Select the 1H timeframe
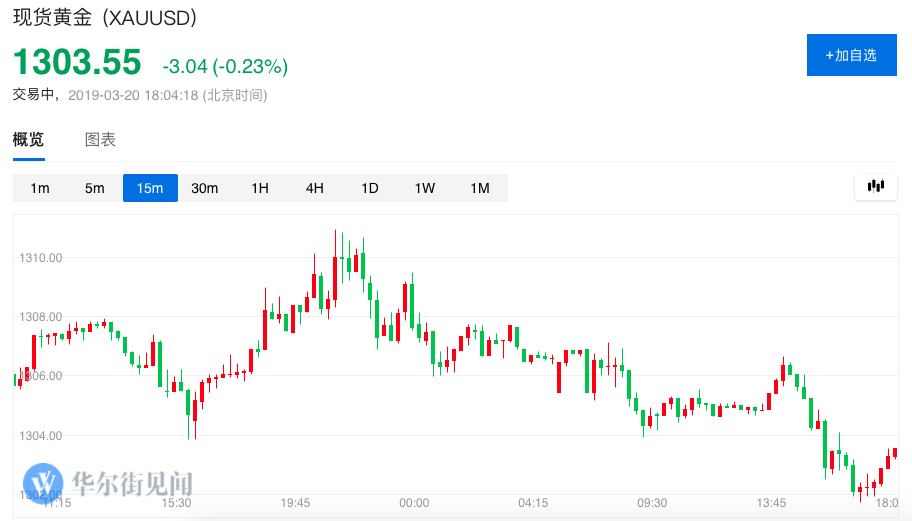The width and height of the screenshot is (912, 521). click(x=260, y=188)
